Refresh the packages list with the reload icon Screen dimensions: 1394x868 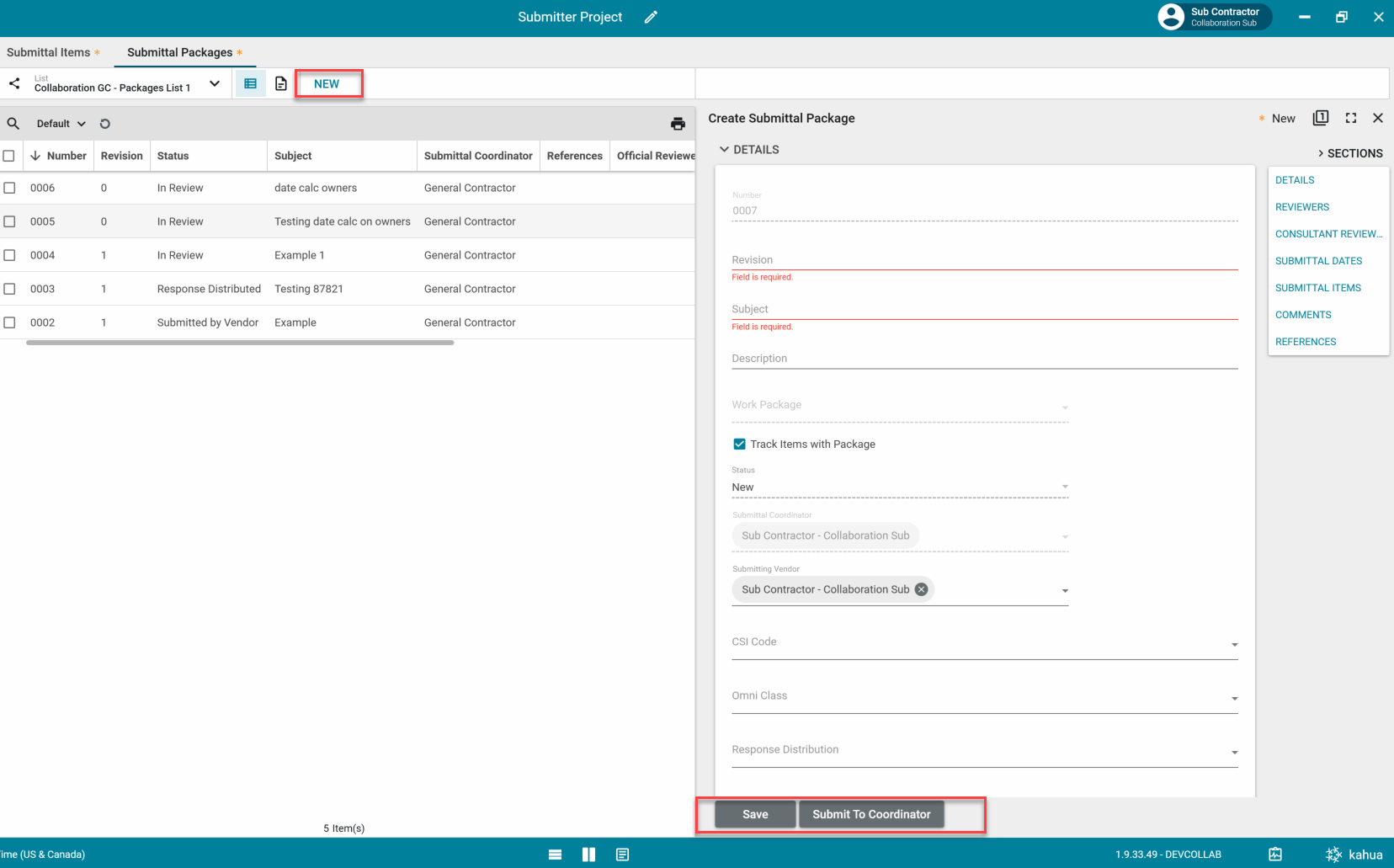pos(105,124)
